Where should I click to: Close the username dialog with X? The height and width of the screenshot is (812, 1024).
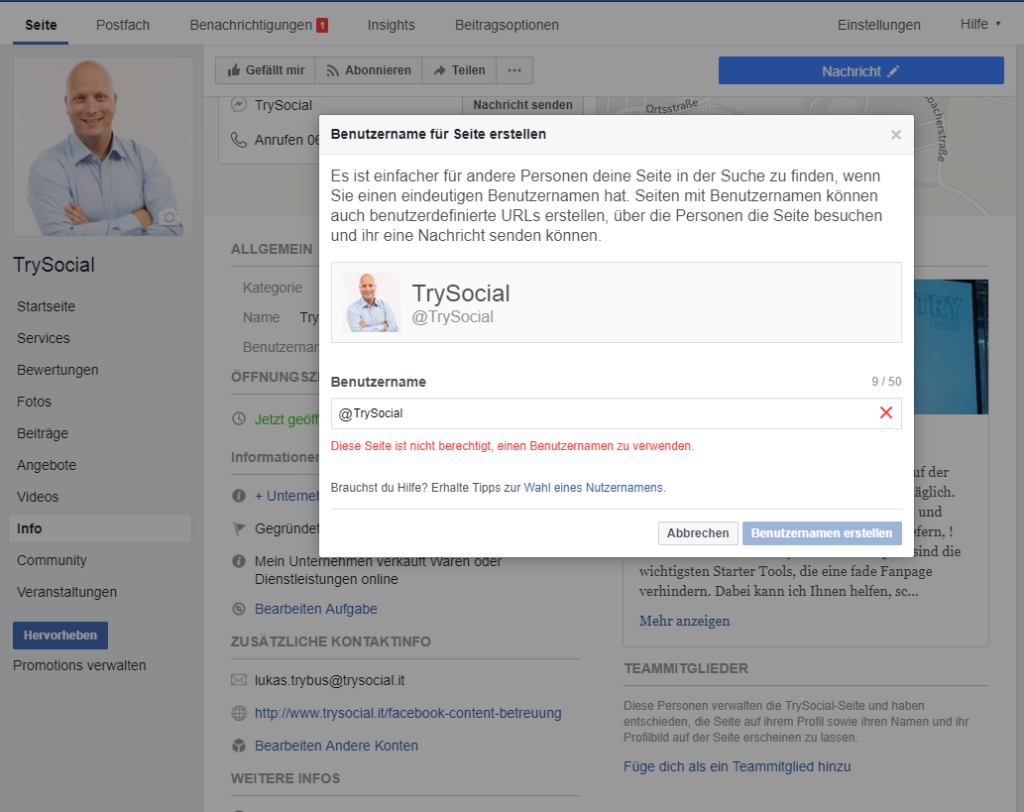click(x=895, y=134)
